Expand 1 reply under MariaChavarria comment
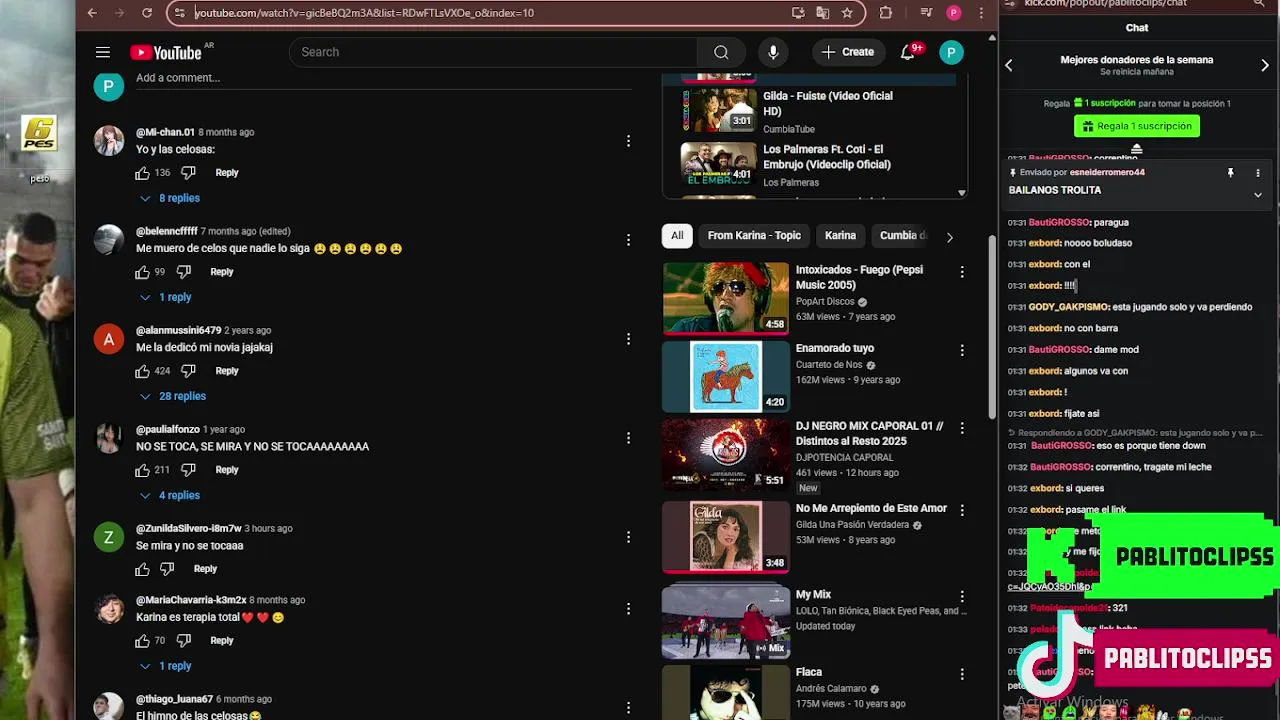 coord(164,666)
